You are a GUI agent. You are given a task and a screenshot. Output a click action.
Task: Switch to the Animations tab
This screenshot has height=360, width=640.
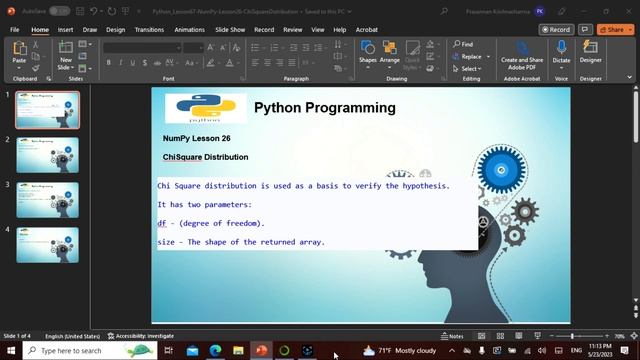pos(189,29)
